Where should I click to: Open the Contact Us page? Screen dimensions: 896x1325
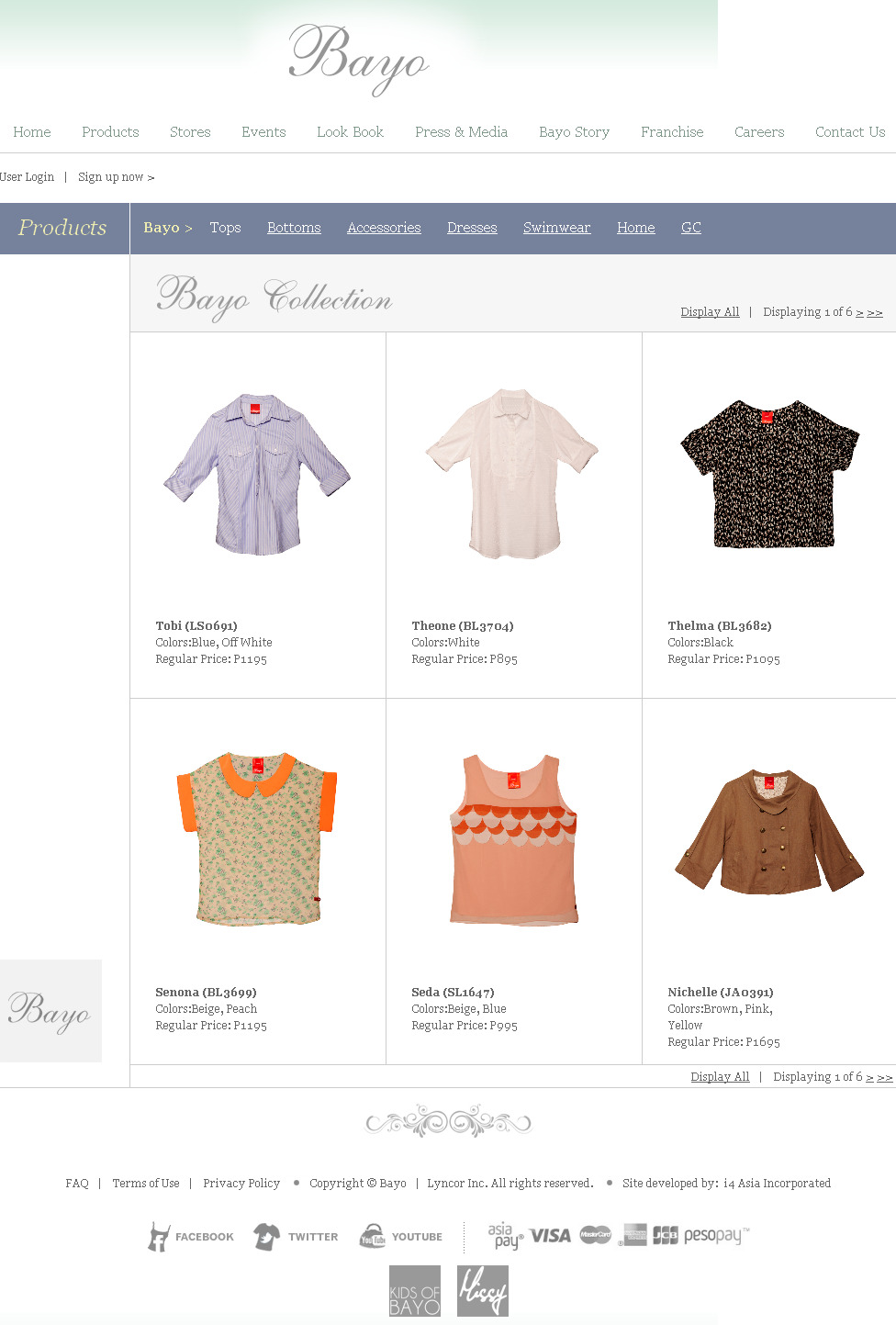click(x=850, y=132)
